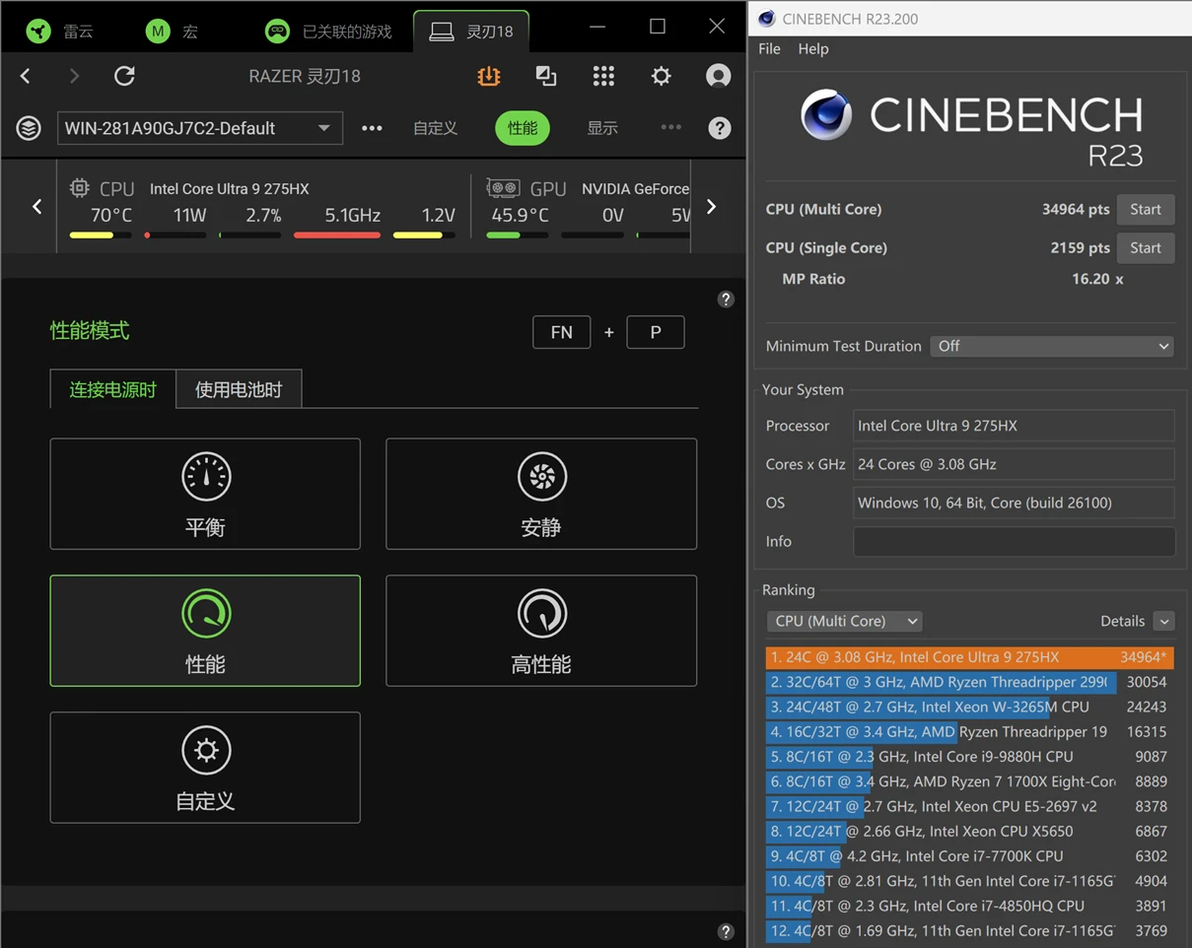Viewport: 1192px width, 948px height.
Task: Select ranking row Intel Xeon W-3265M
Action: (x=969, y=707)
